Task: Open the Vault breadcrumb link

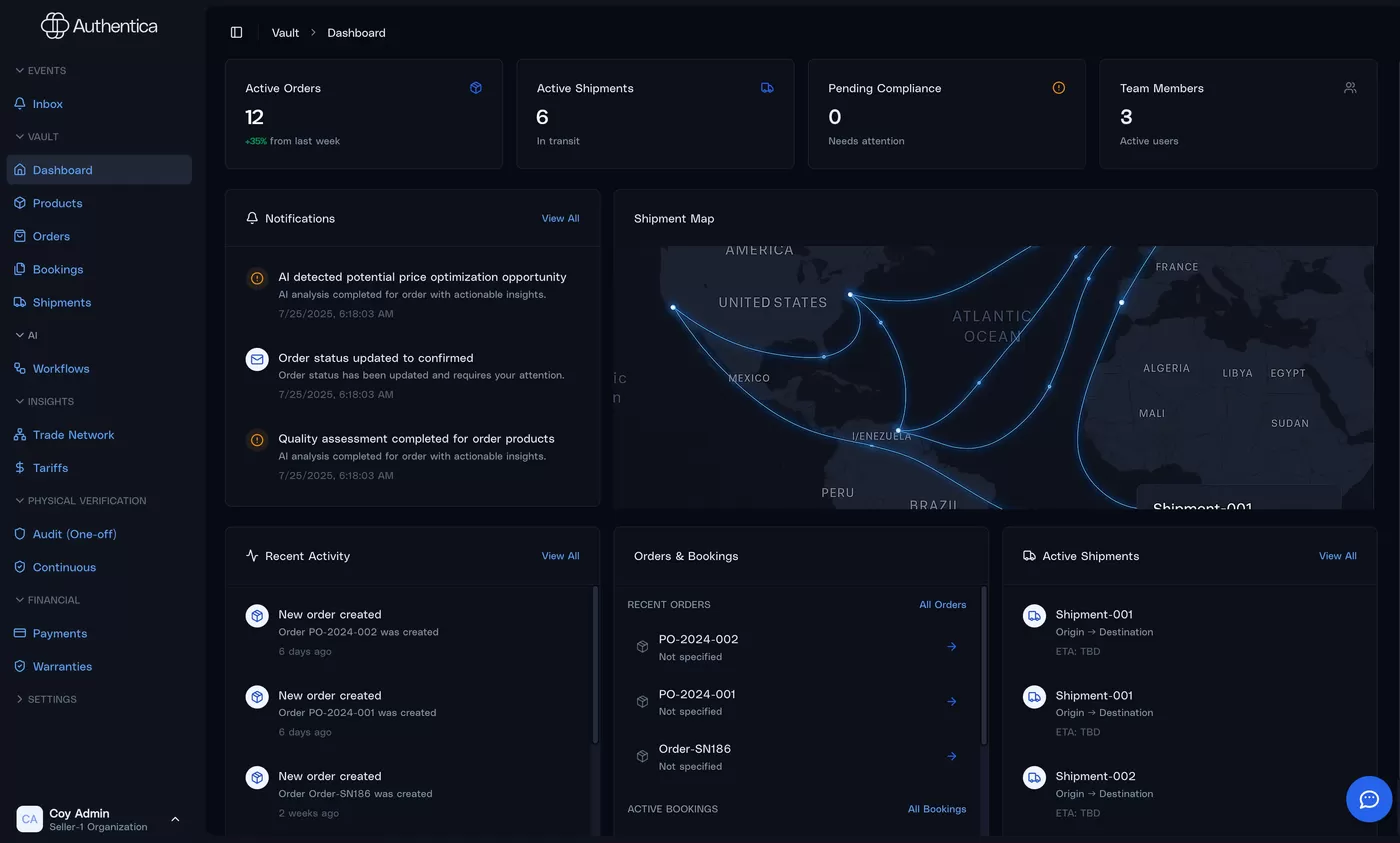Action: [x=285, y=32]
